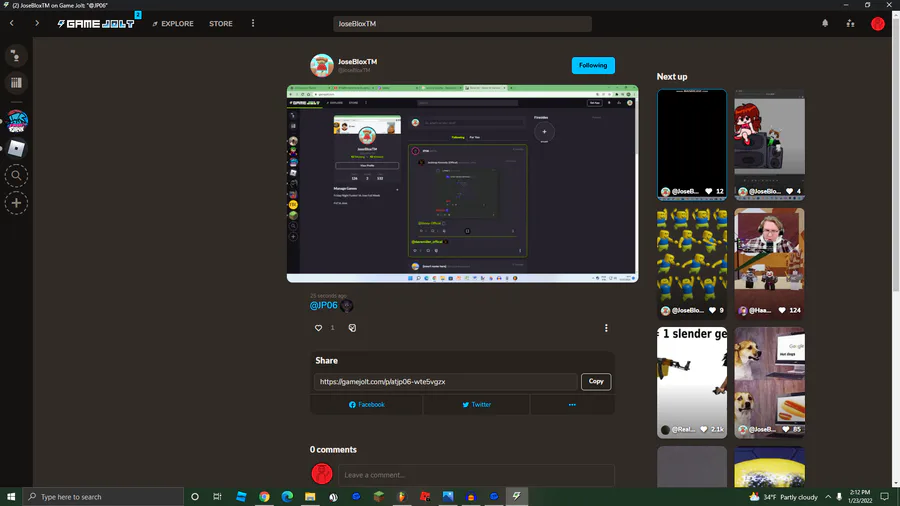The height and width of the screenshot is (506, 900).
Task: Open the hot dogs dog meme post
Action: (x=769, y=383)
